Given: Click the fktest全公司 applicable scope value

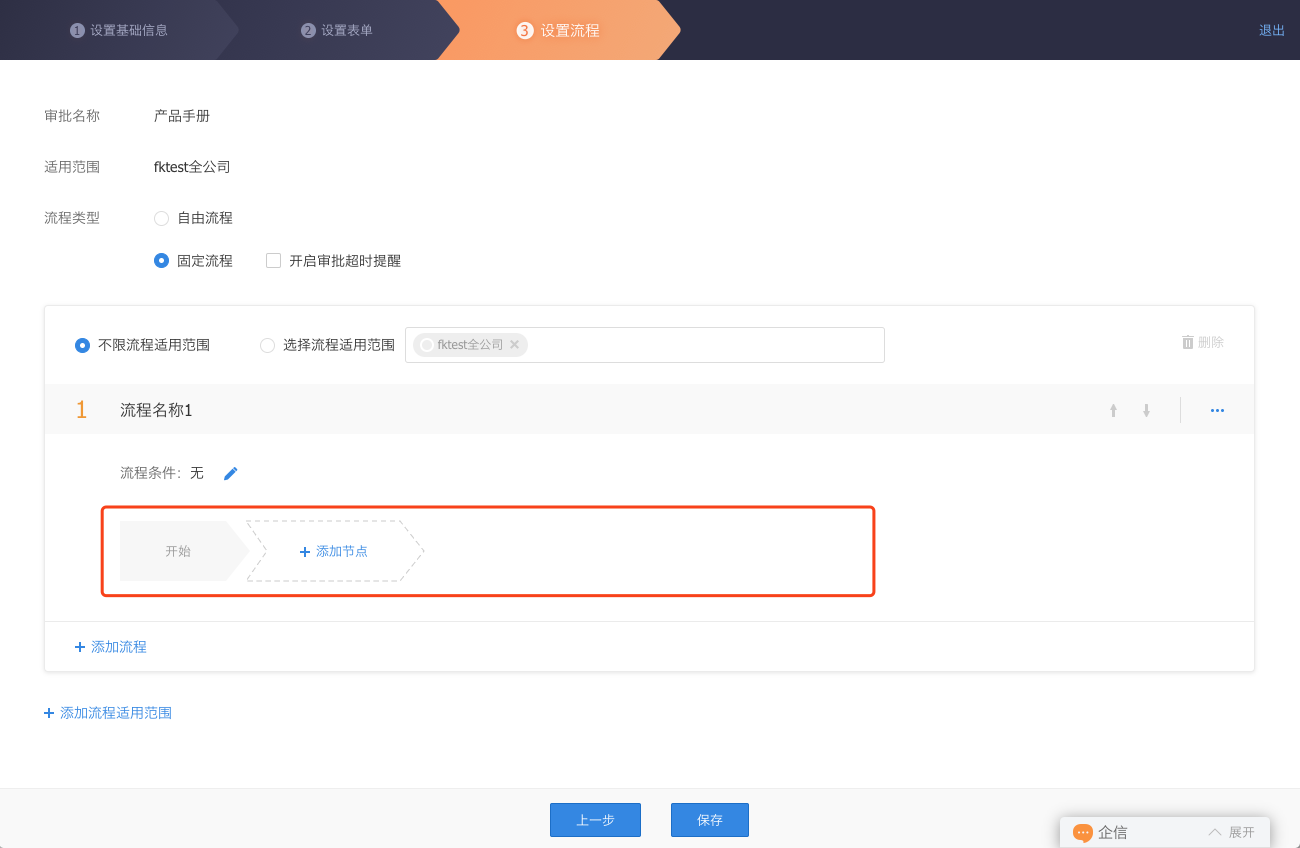Looking at the screenshot, I should tap(192, 167).
